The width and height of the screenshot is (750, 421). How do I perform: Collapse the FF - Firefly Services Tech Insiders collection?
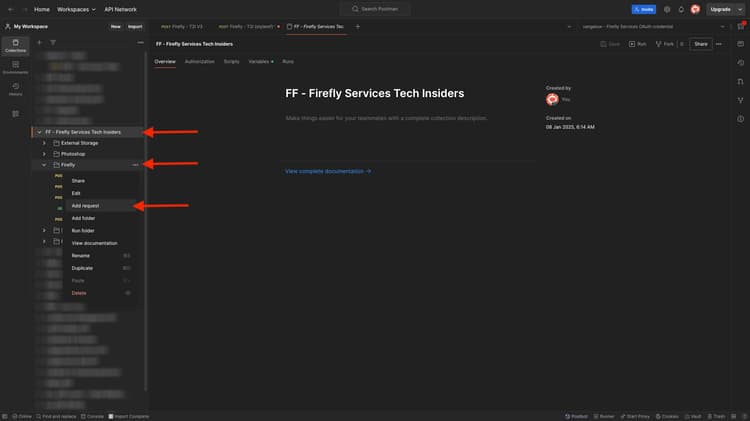(39, 132)
